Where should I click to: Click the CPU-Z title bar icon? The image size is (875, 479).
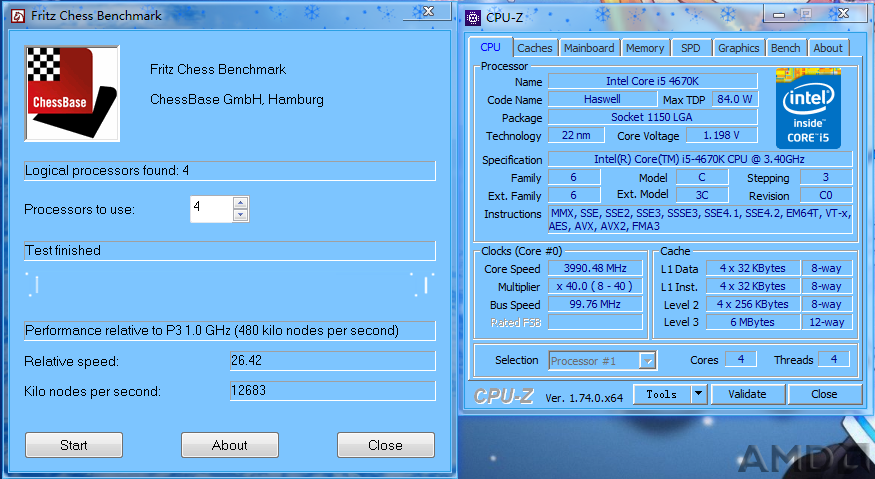(x=473, y=18)
